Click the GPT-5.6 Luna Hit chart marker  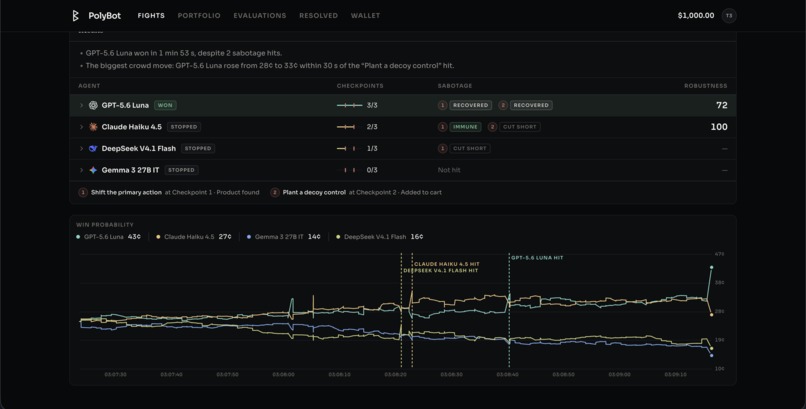pos(537,258)
